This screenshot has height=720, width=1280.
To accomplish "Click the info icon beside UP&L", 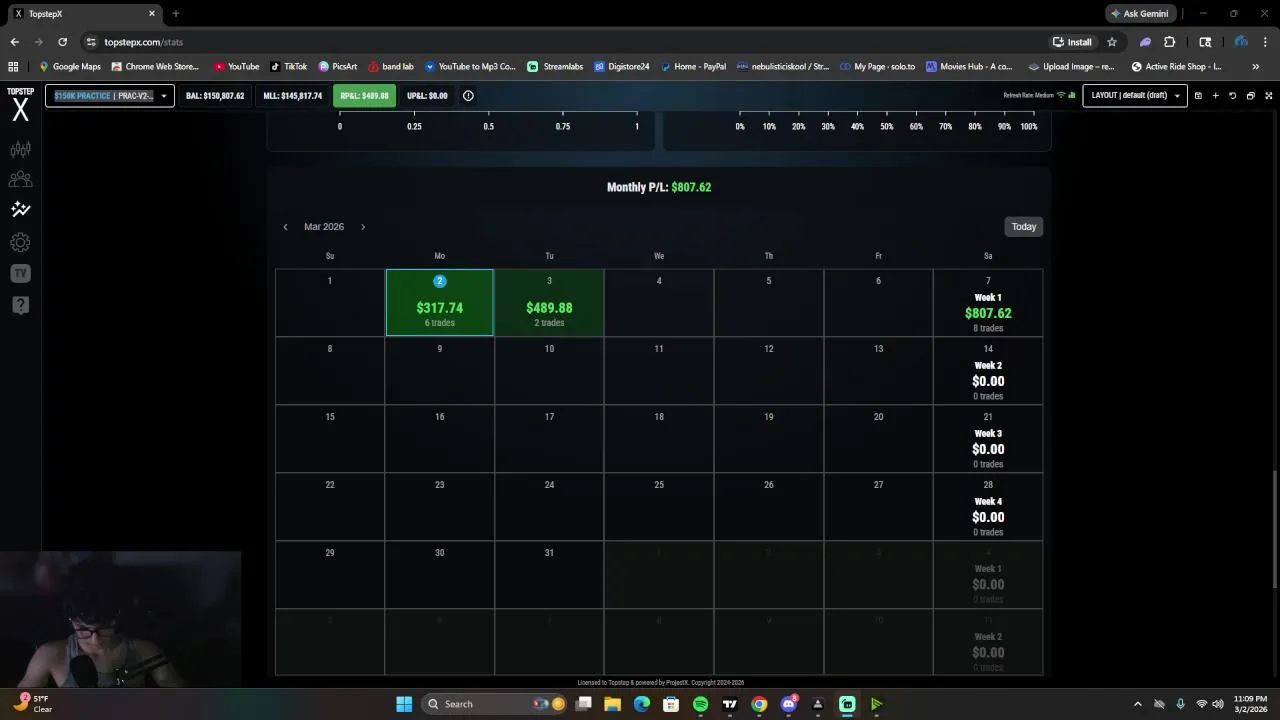I will (468, 96).
